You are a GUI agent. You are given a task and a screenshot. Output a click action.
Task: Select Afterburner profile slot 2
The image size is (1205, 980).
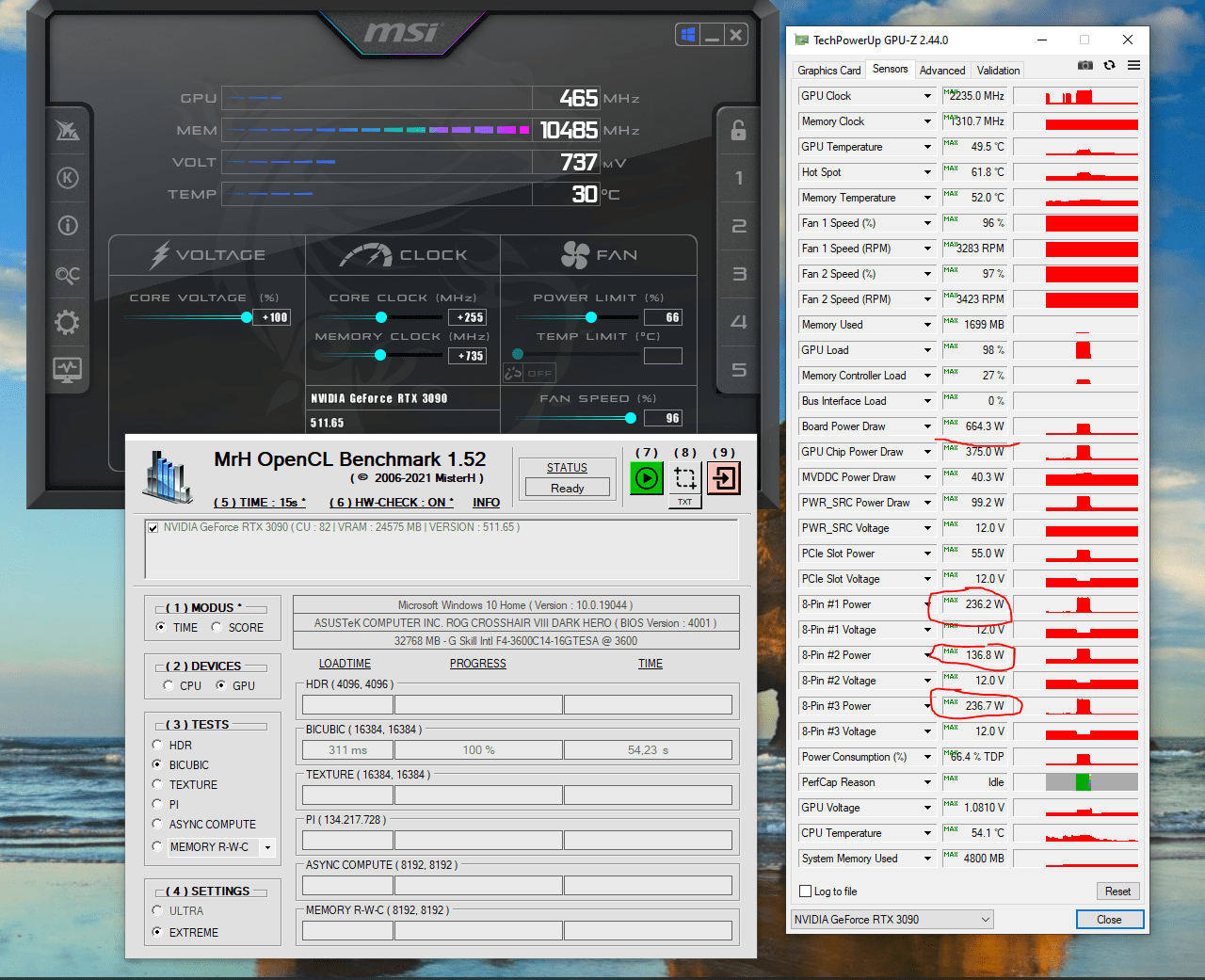tap(739, 226)
